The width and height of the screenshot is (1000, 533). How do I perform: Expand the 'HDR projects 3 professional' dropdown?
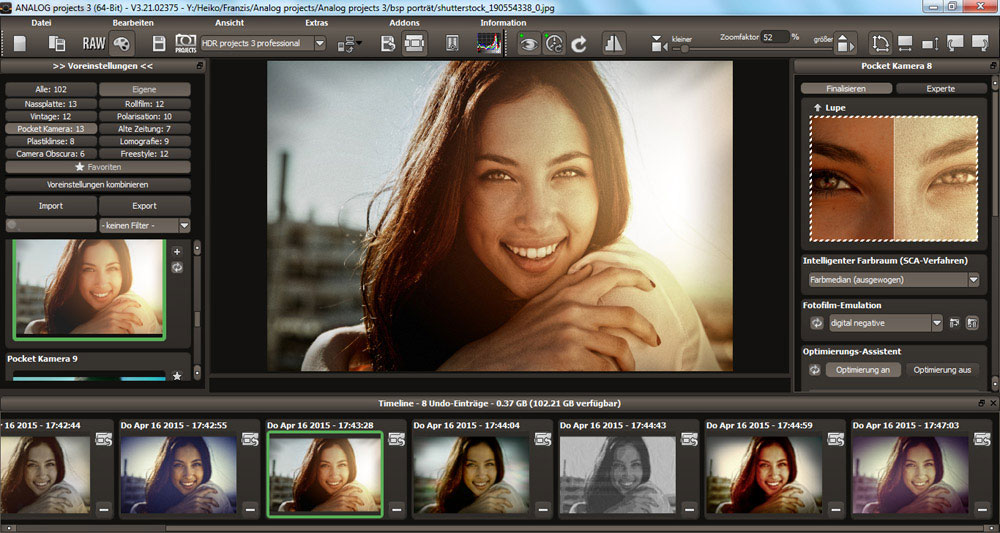[320, 44]
